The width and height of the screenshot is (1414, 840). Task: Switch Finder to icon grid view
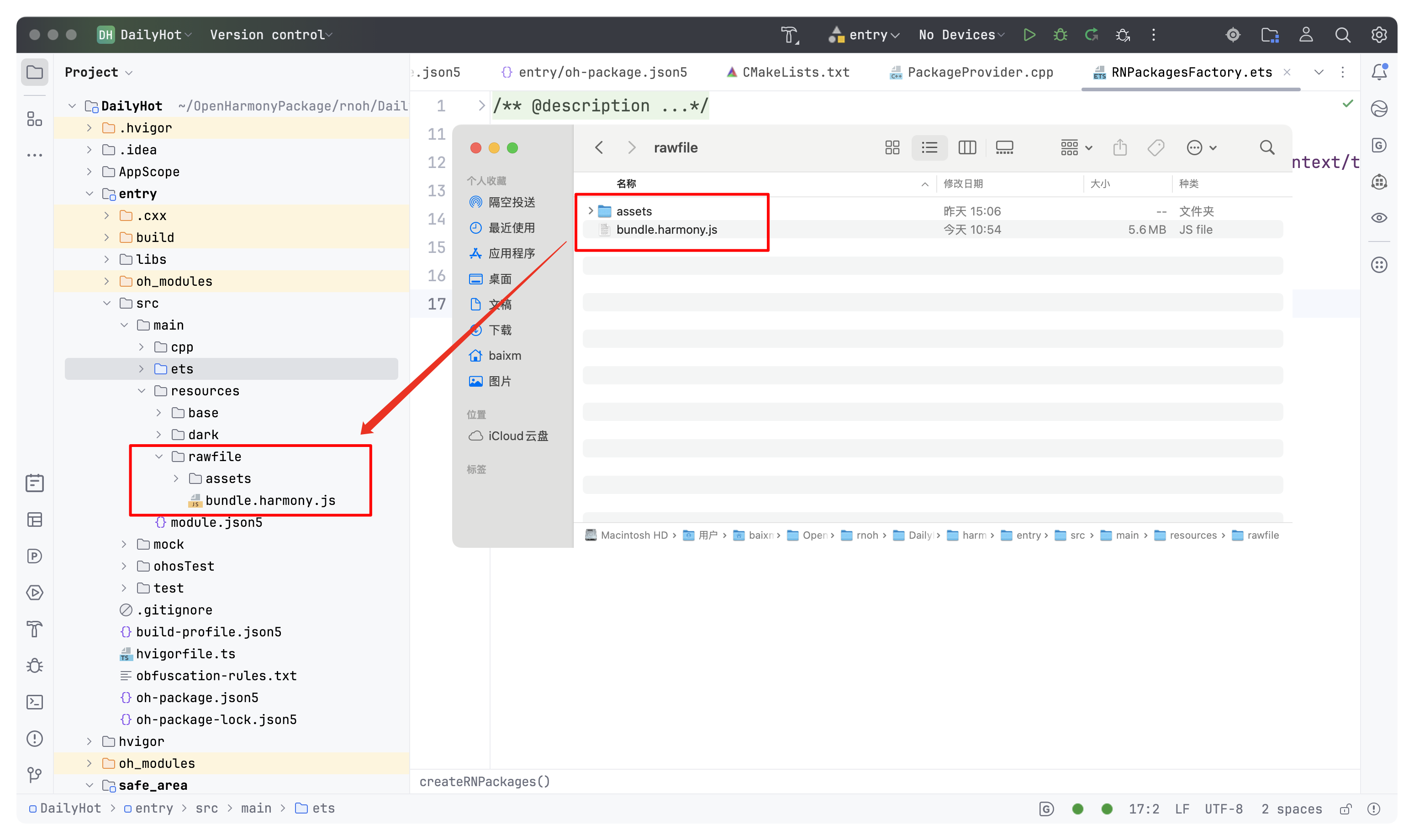892,148
